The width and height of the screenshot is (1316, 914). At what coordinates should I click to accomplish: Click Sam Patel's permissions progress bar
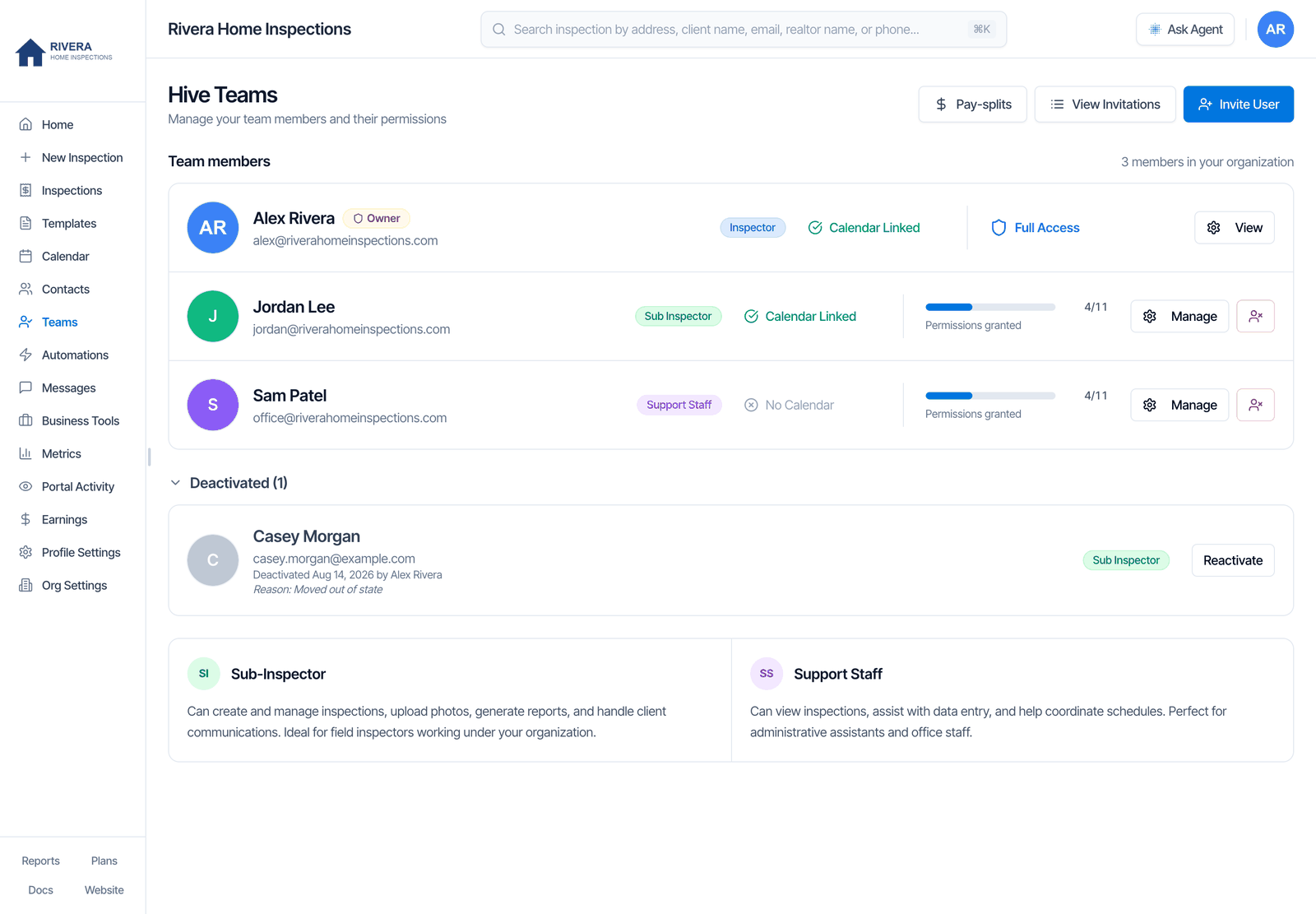click(990, 396)
